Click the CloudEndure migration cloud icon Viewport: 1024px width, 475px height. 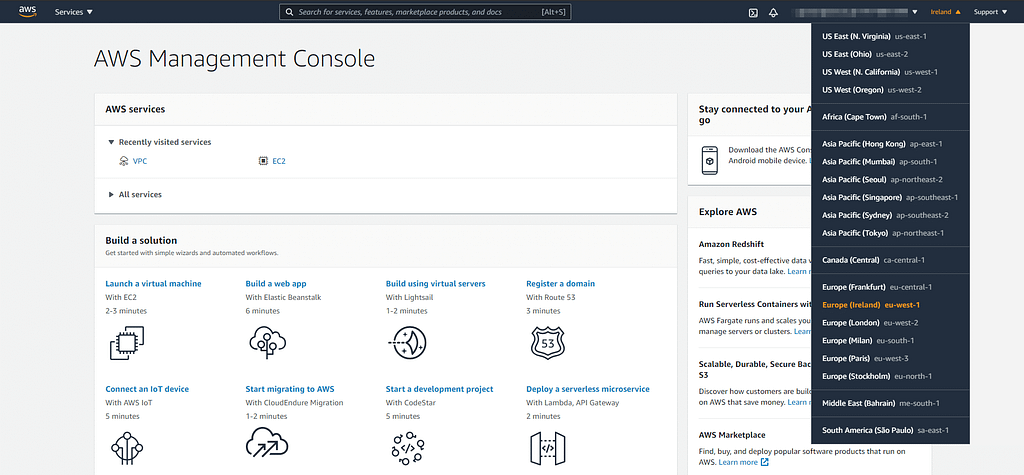(266, 443)
